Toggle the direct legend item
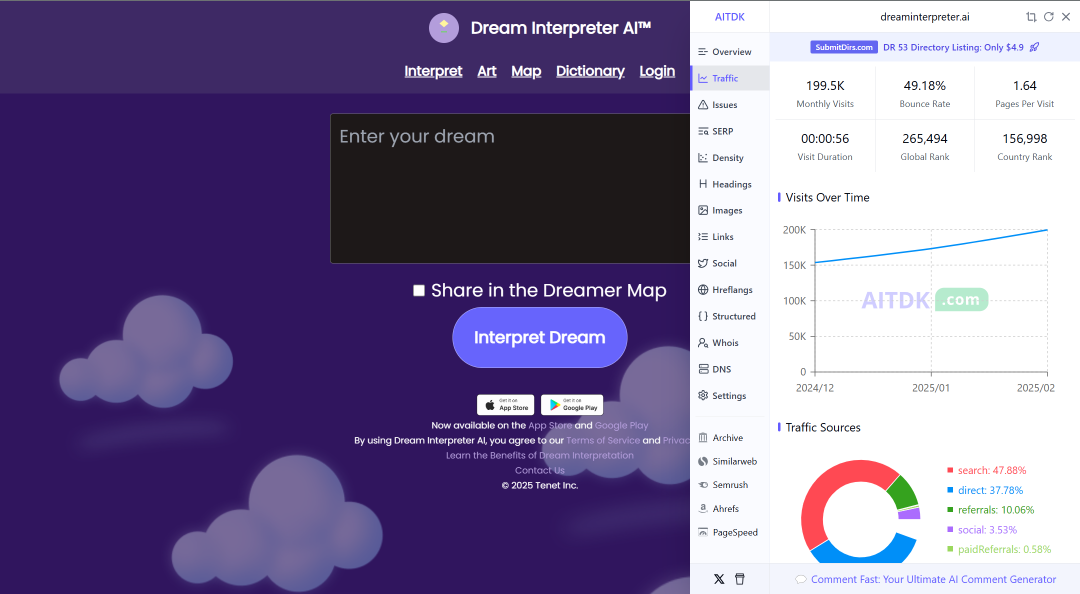Screen dimensions: 1080x594 coord(985,490)
